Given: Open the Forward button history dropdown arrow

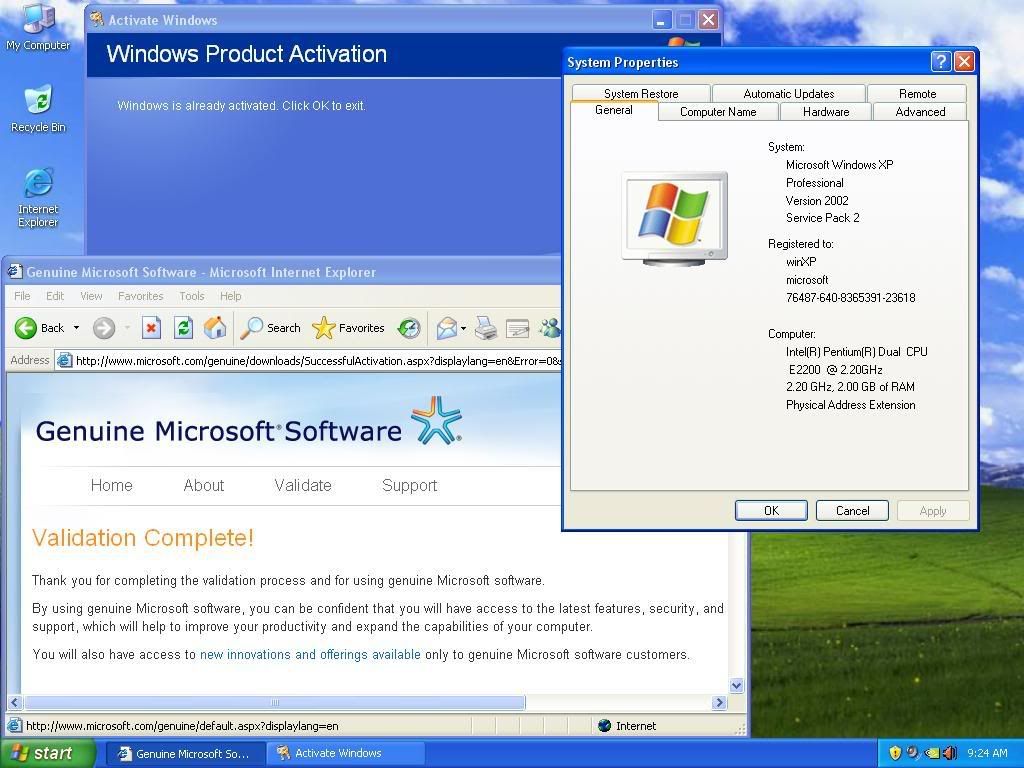Looking at the screenshot, I should tap(127, 328).
